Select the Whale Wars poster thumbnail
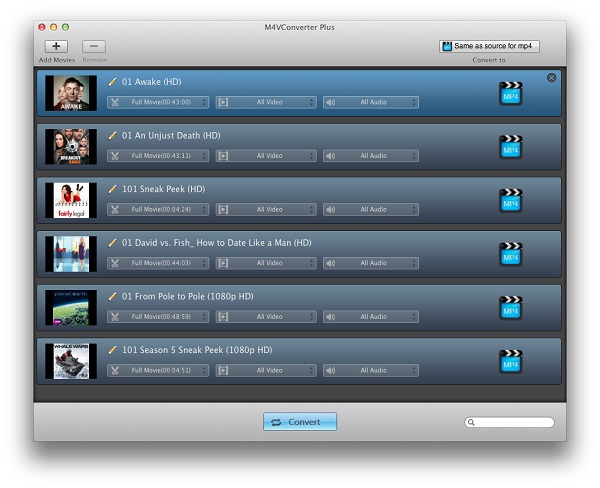The width and height of the screenshot is (600, 488). click(x=71, y=361)
